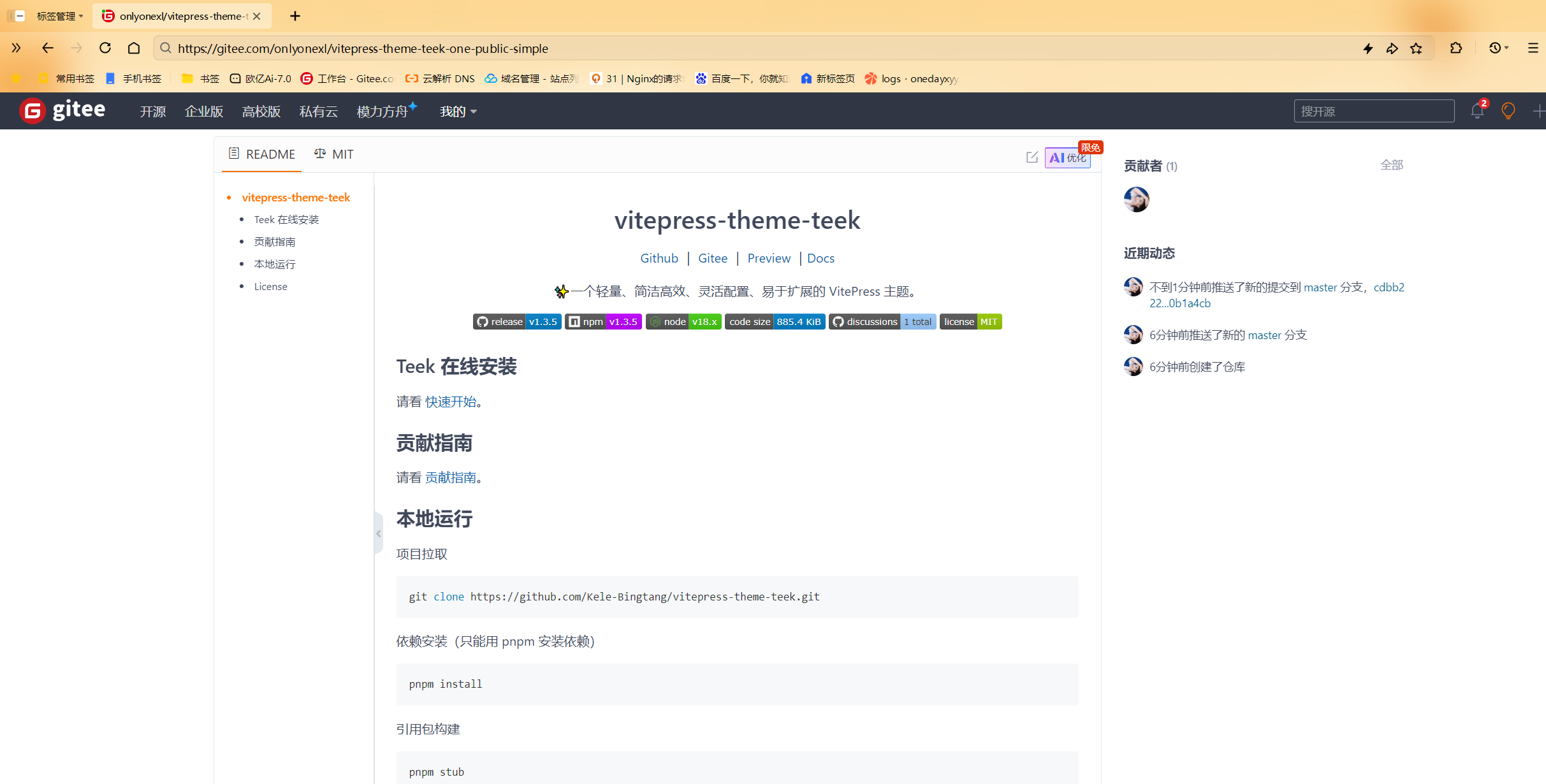The height and width of the screenshot is (784, 1546).
Task: Switch to the MIT license tab
Action: [334, 154]
